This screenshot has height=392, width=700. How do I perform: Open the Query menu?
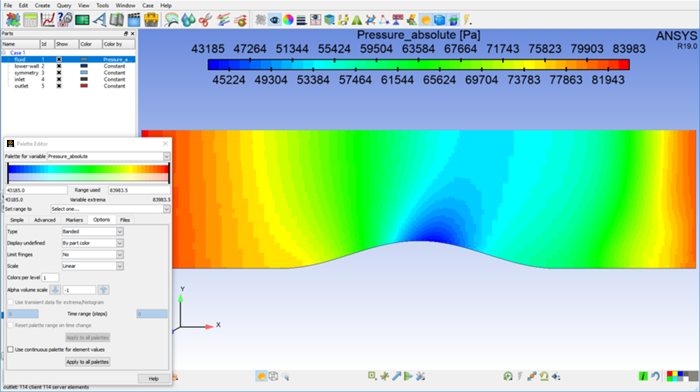(64, 5)
